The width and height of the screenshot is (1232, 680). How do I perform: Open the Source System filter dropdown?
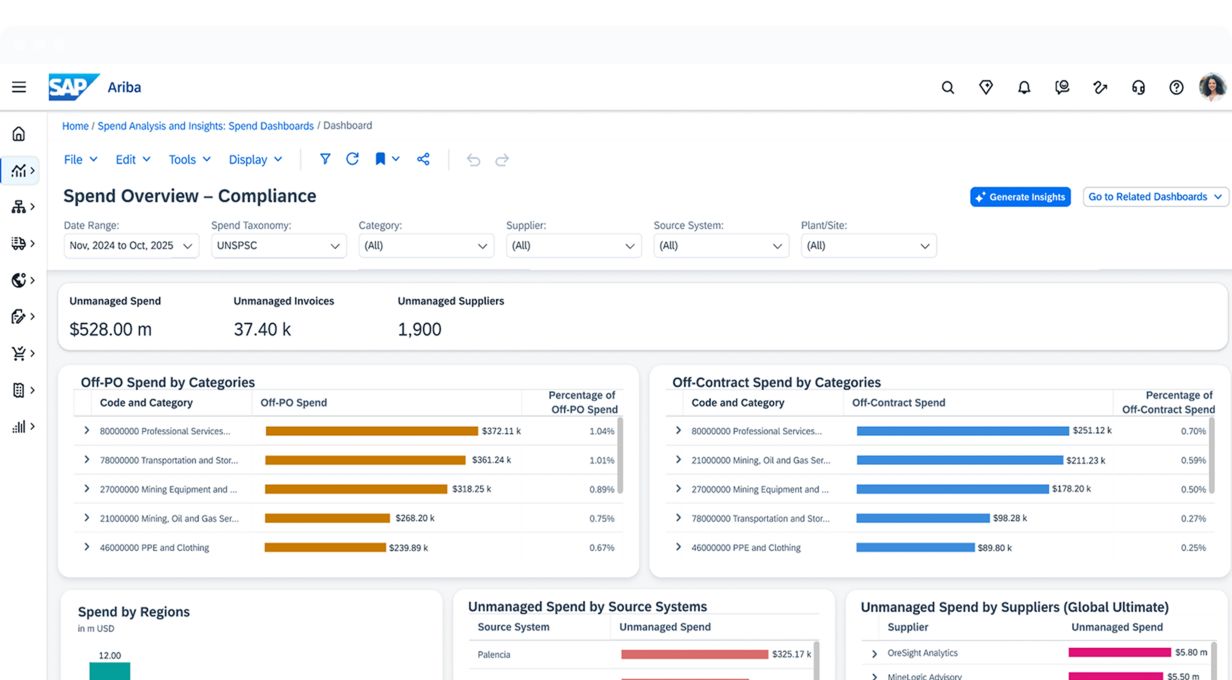coord(721,245)
